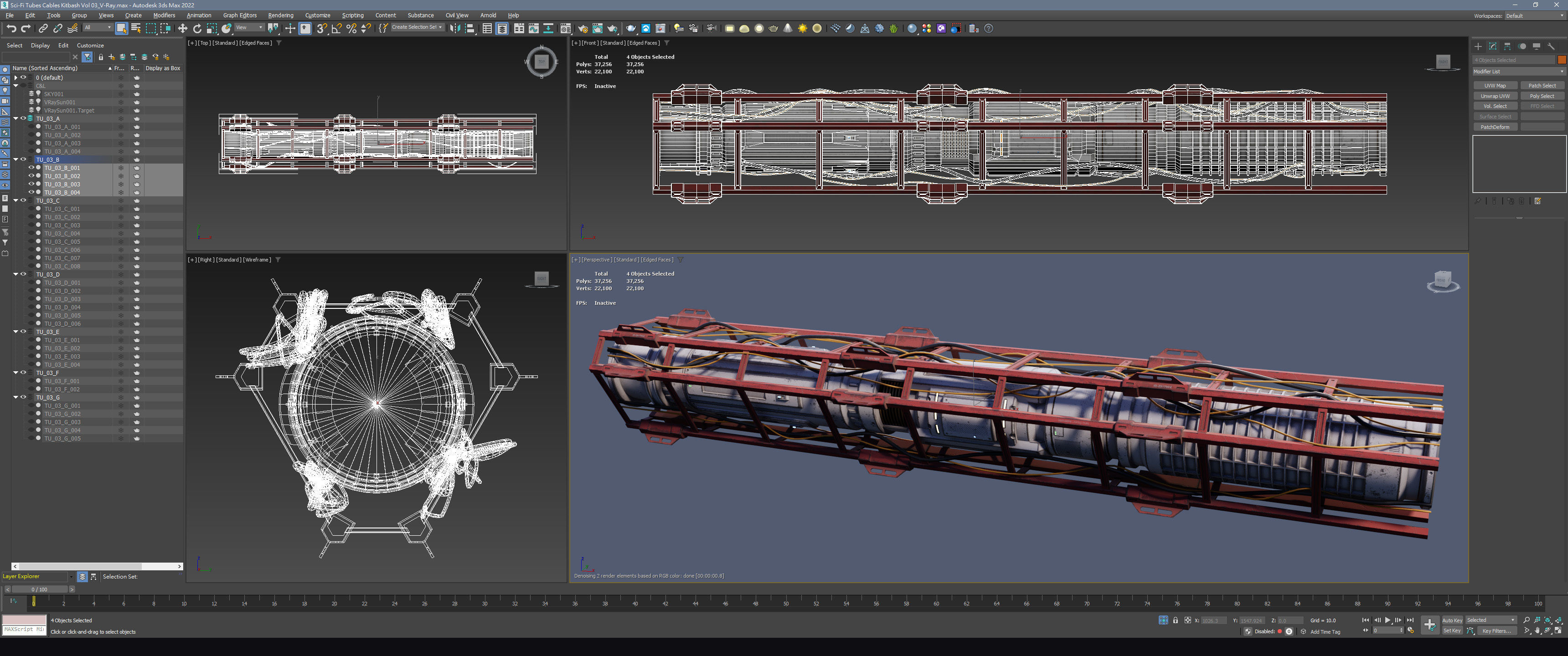Viewport: 1568px width, 656px height.
Task: Click the Poly Select button
Action: (x=1542, y=96)
